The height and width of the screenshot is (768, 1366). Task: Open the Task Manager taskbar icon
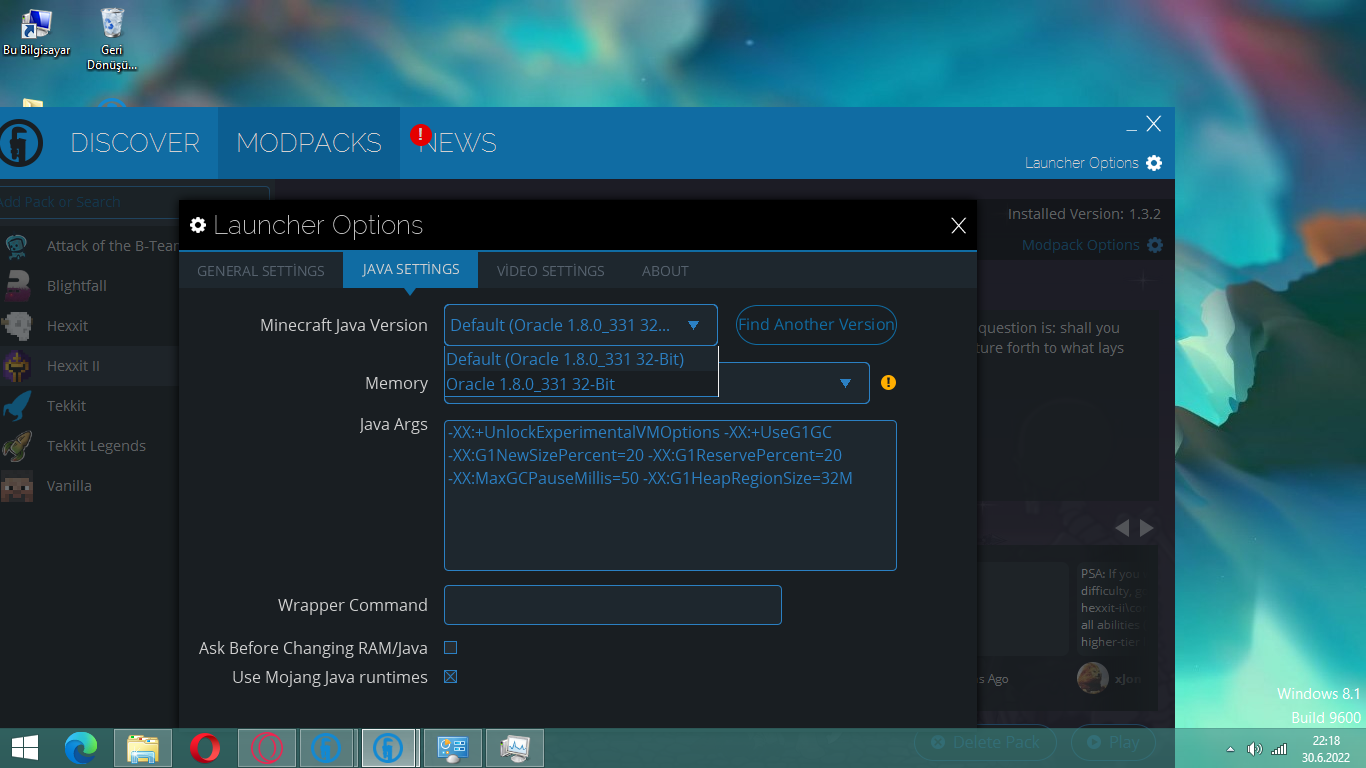515,747
